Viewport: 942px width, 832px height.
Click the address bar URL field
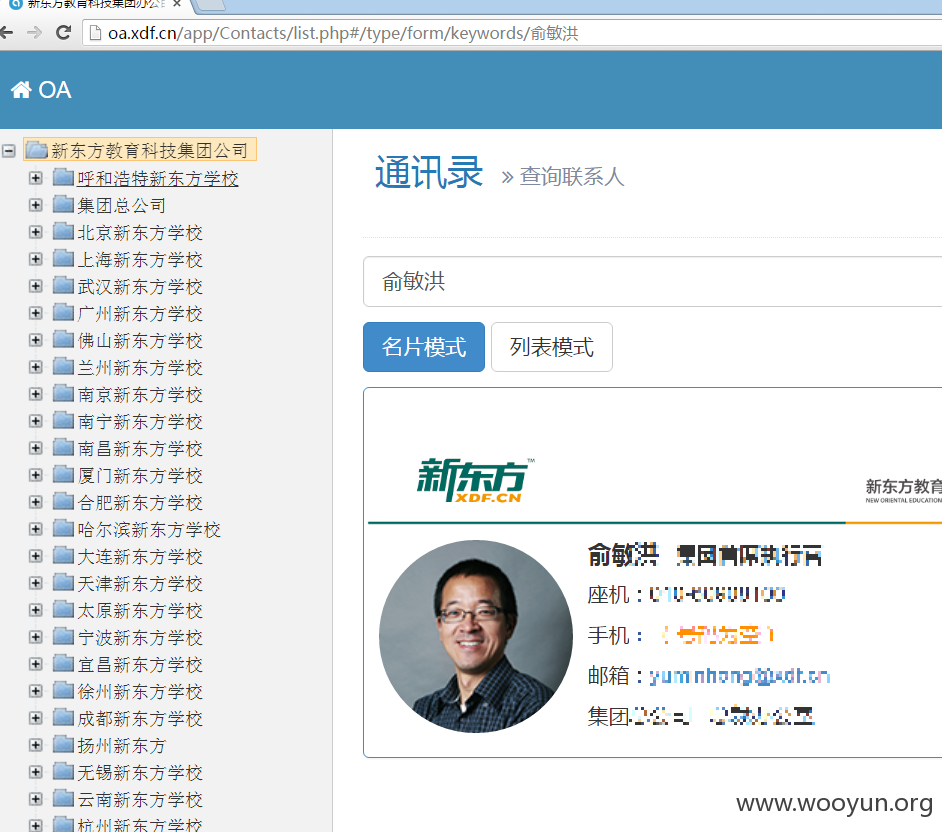[514, 33]
